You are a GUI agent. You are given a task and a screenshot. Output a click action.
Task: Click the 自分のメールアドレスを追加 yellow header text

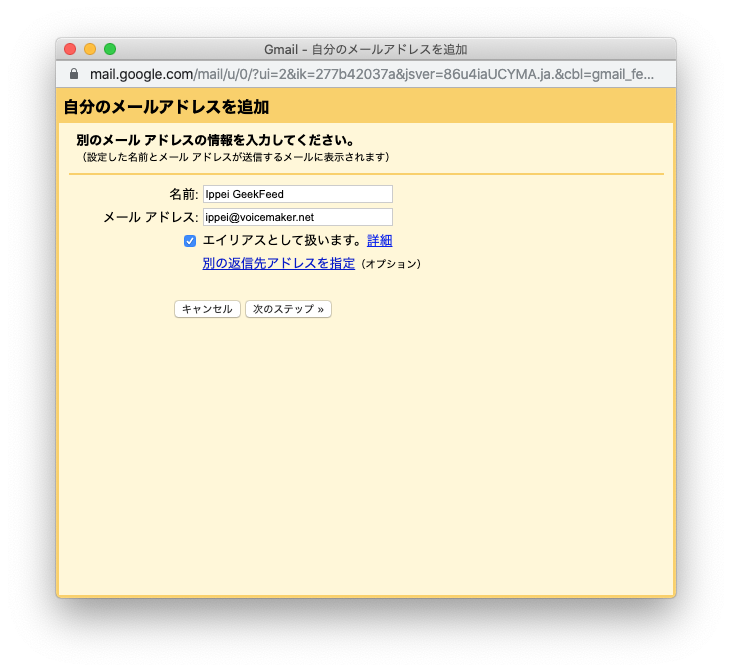tap(166, 107)
